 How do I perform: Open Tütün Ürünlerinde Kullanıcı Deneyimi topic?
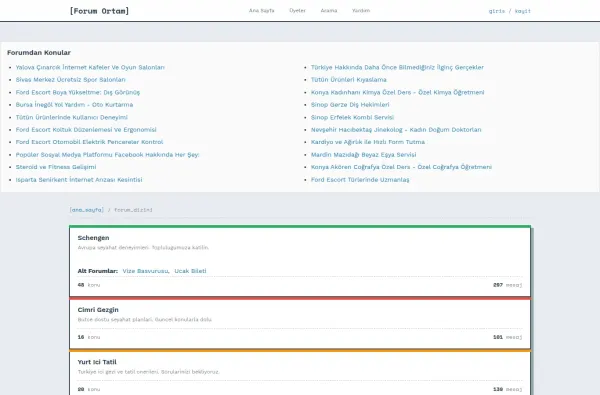click(x=72, y=117)
